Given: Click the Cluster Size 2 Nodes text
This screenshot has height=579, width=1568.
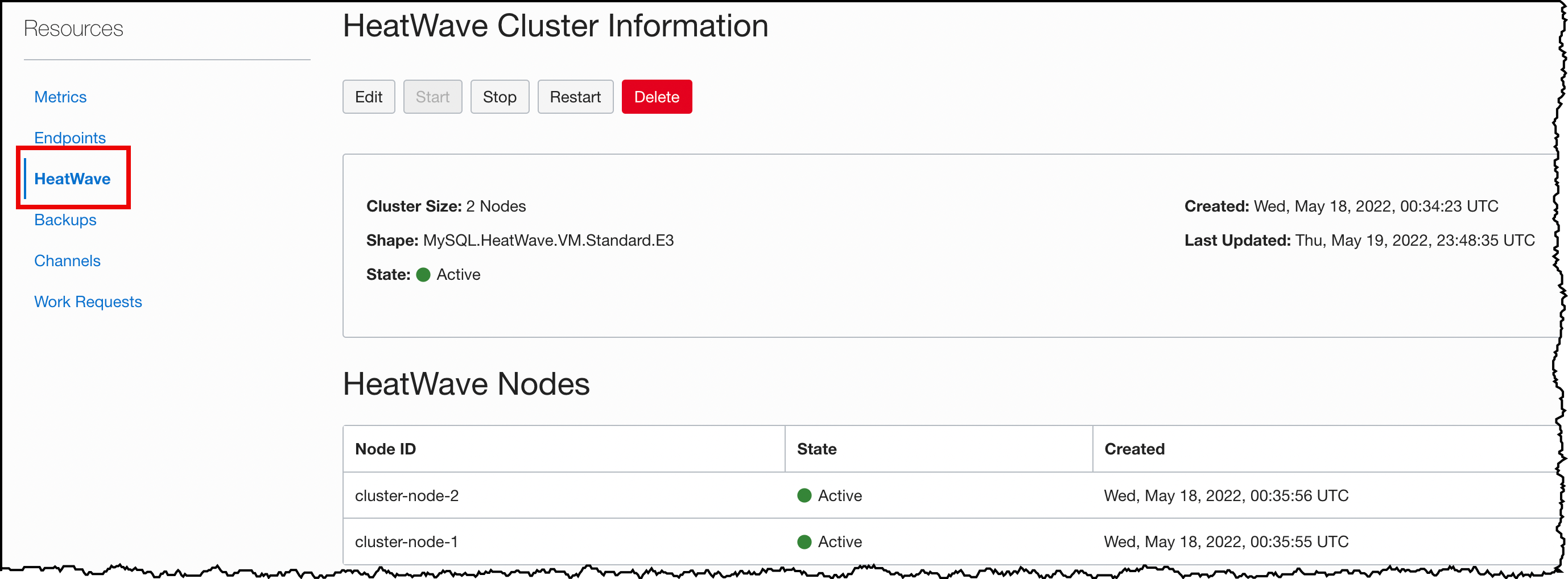Looking at the screenshot, I should point(446,206).
